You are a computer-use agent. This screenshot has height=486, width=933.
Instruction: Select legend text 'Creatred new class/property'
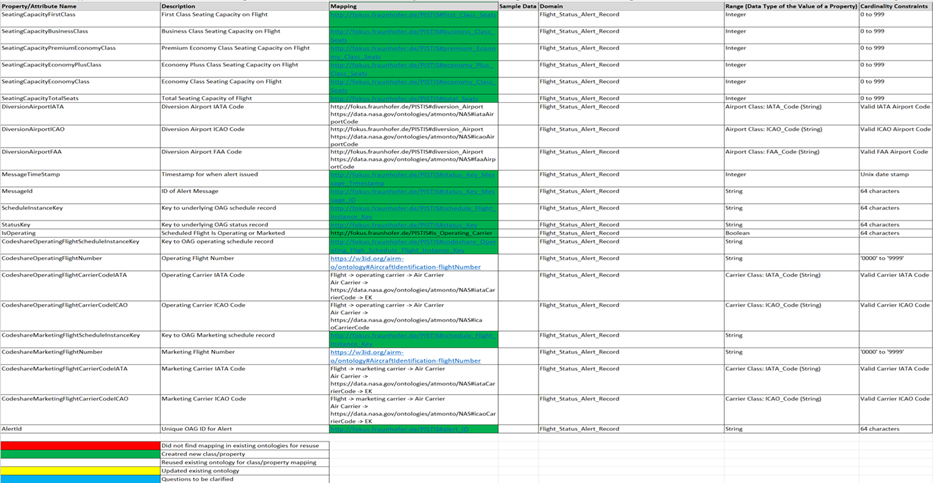[245, 454]
